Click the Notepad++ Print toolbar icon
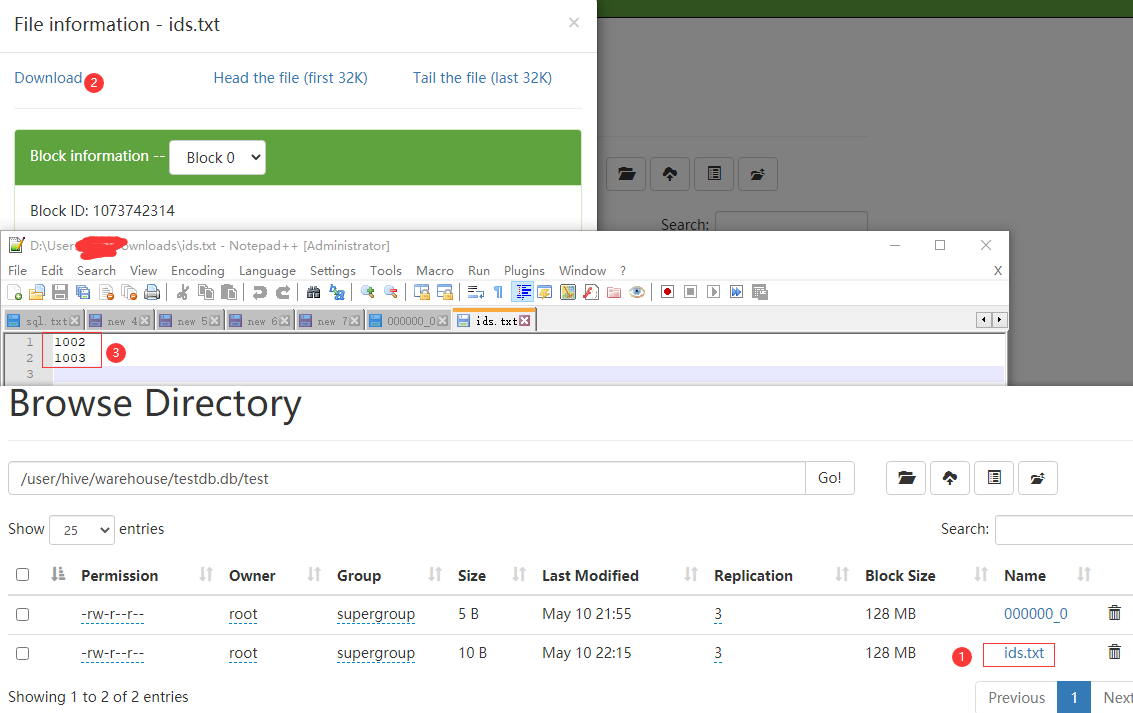 coord(152,292)
